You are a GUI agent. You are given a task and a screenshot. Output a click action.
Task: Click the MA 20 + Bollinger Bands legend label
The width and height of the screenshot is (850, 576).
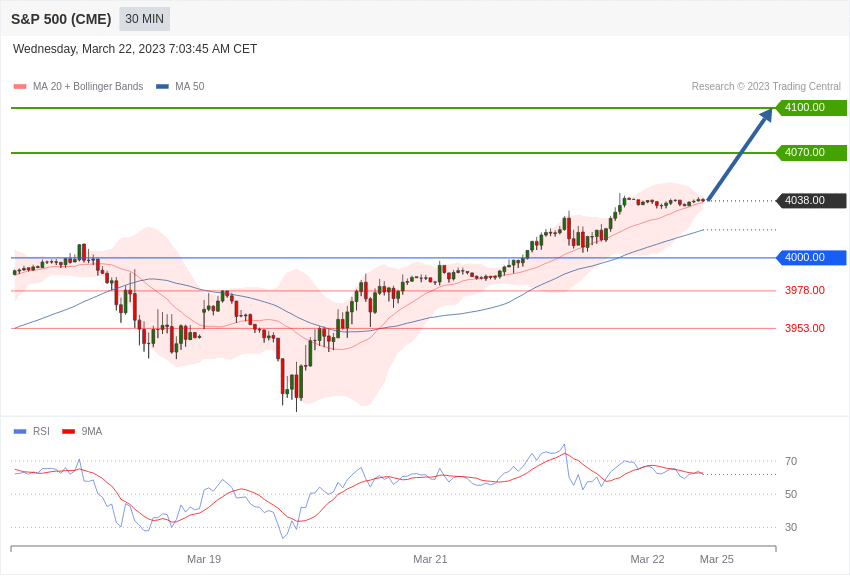[88, 87]
